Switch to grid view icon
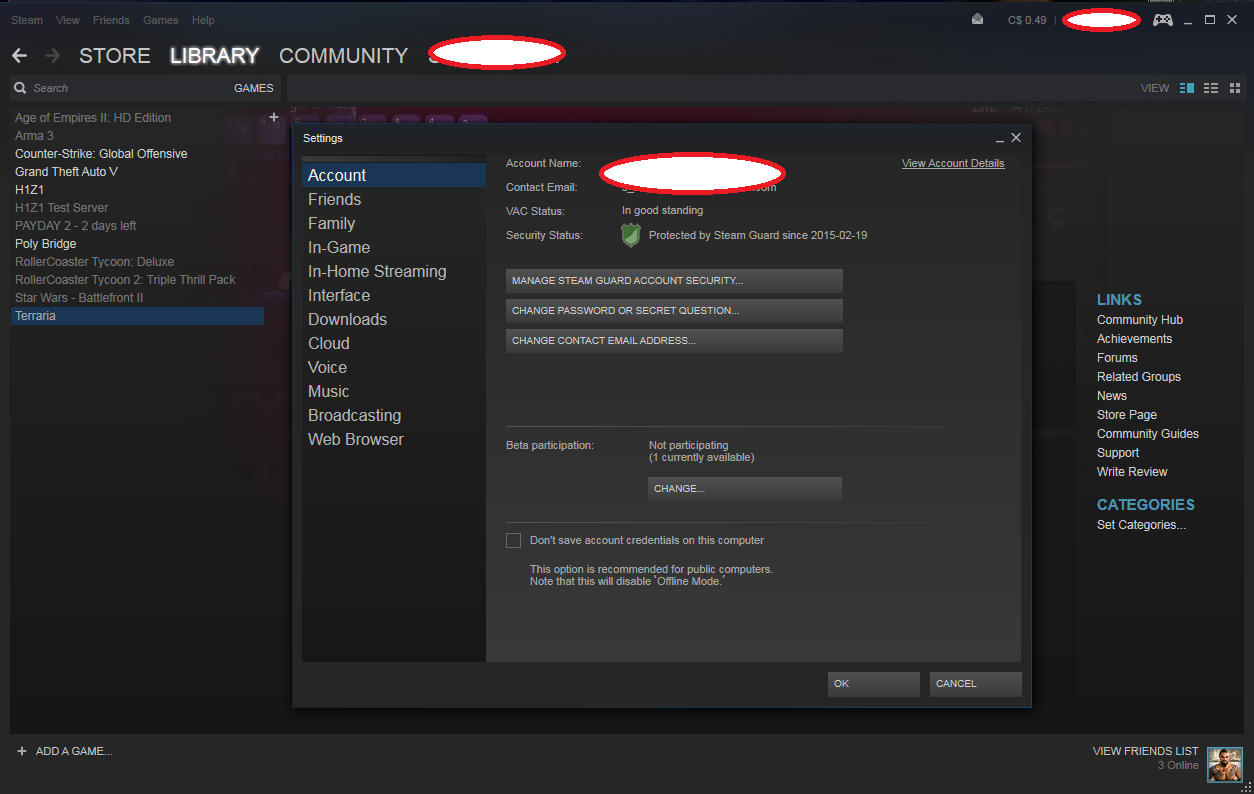 click(1235, 88)
